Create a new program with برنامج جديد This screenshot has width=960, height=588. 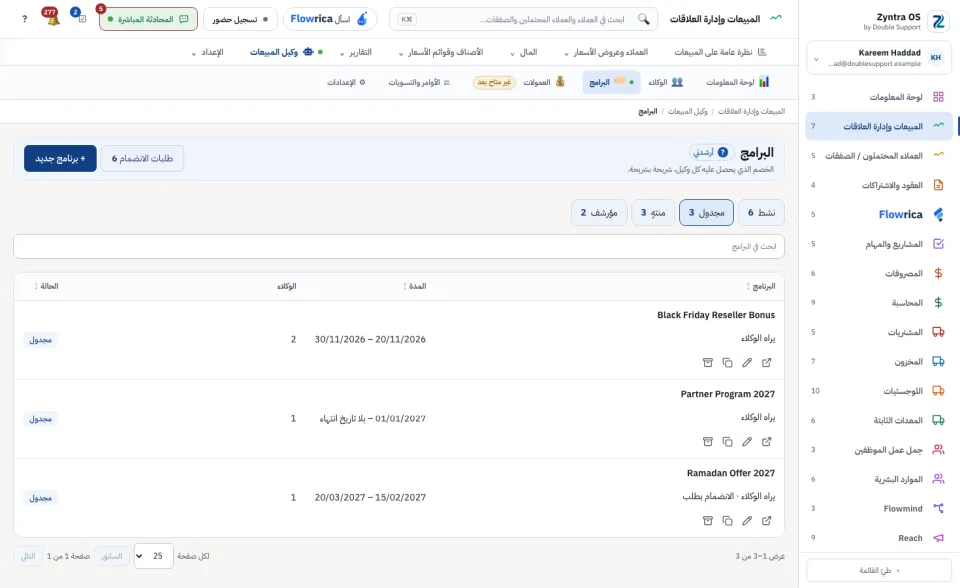61,159
